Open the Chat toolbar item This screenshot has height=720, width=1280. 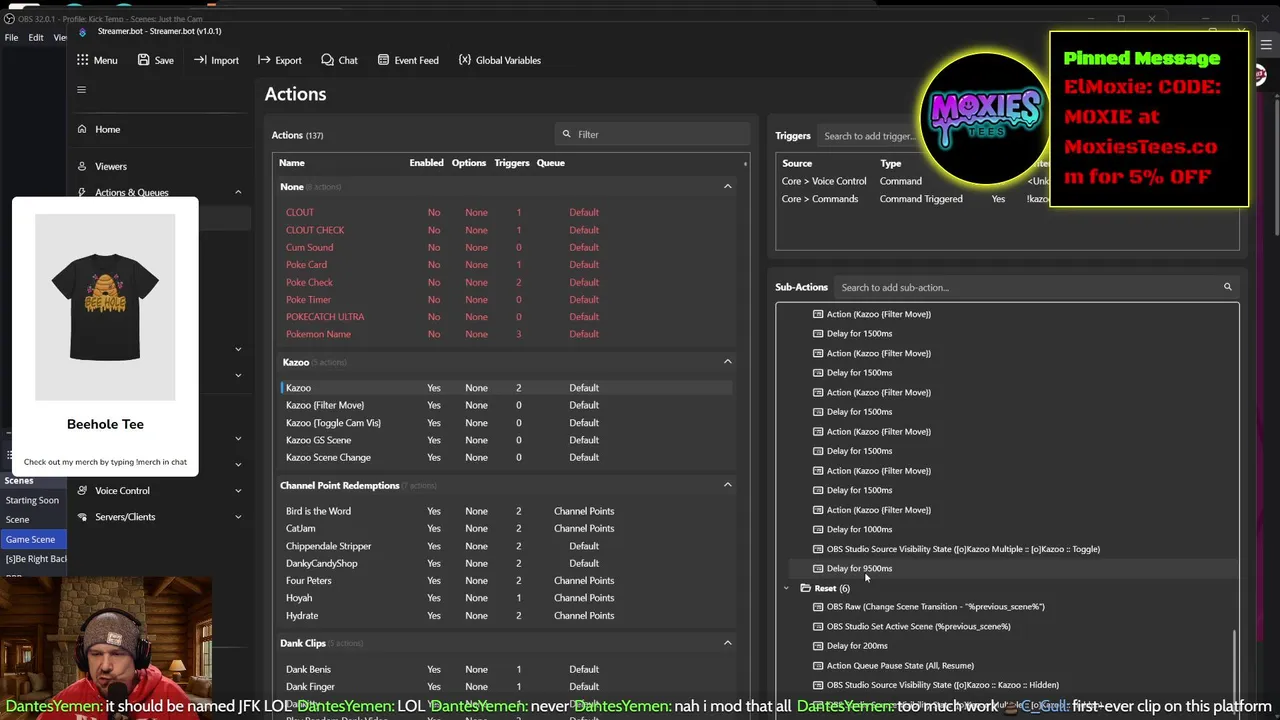click(x=339, y=60)
